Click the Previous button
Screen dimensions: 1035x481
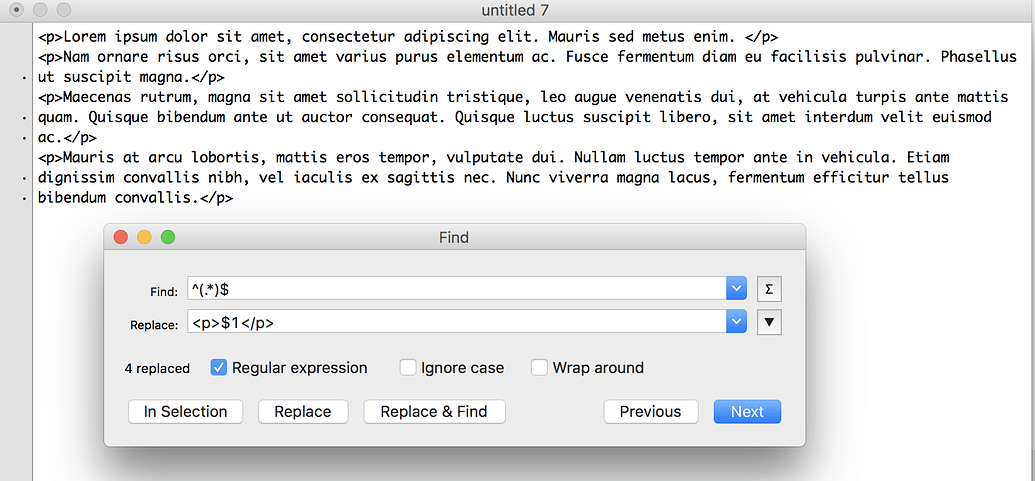tap(650, 412)
